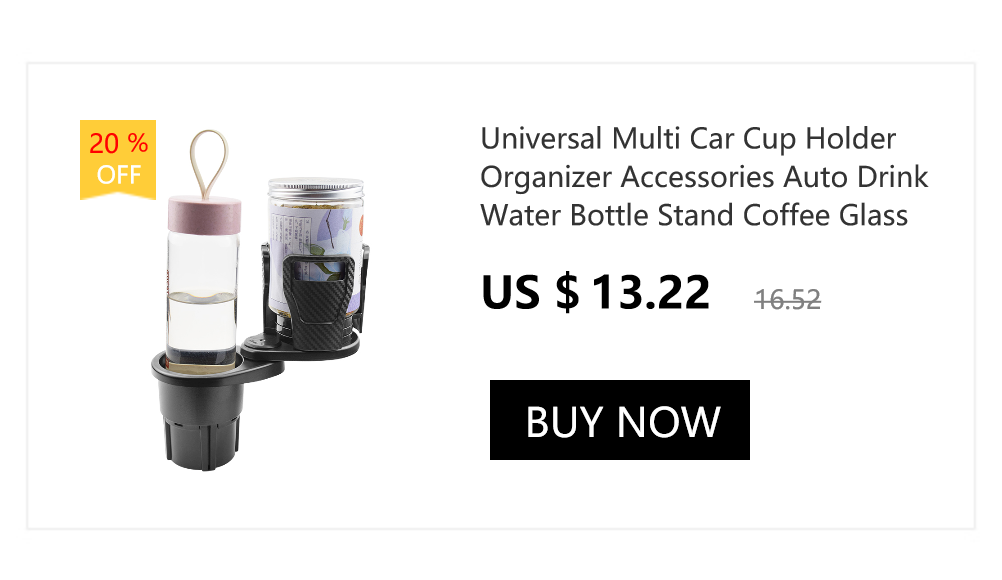
Task: Click the white 'OFF' text on badge
Action: 119,174
